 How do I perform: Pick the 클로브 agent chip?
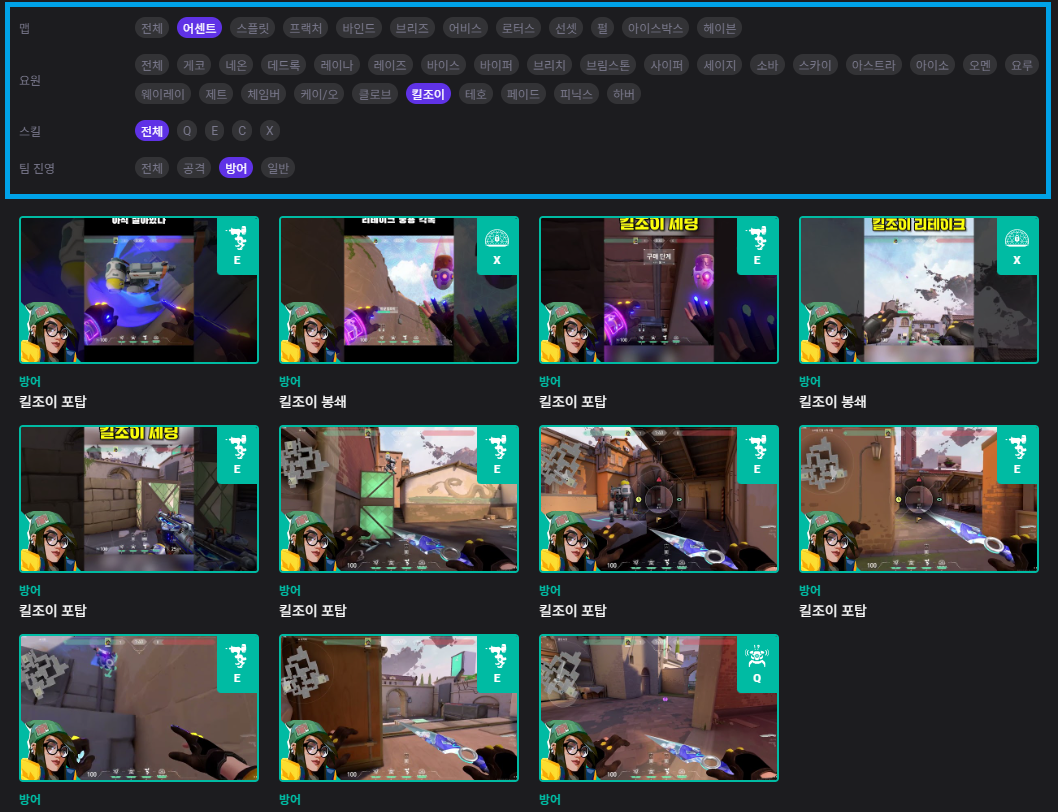(375, 94)
